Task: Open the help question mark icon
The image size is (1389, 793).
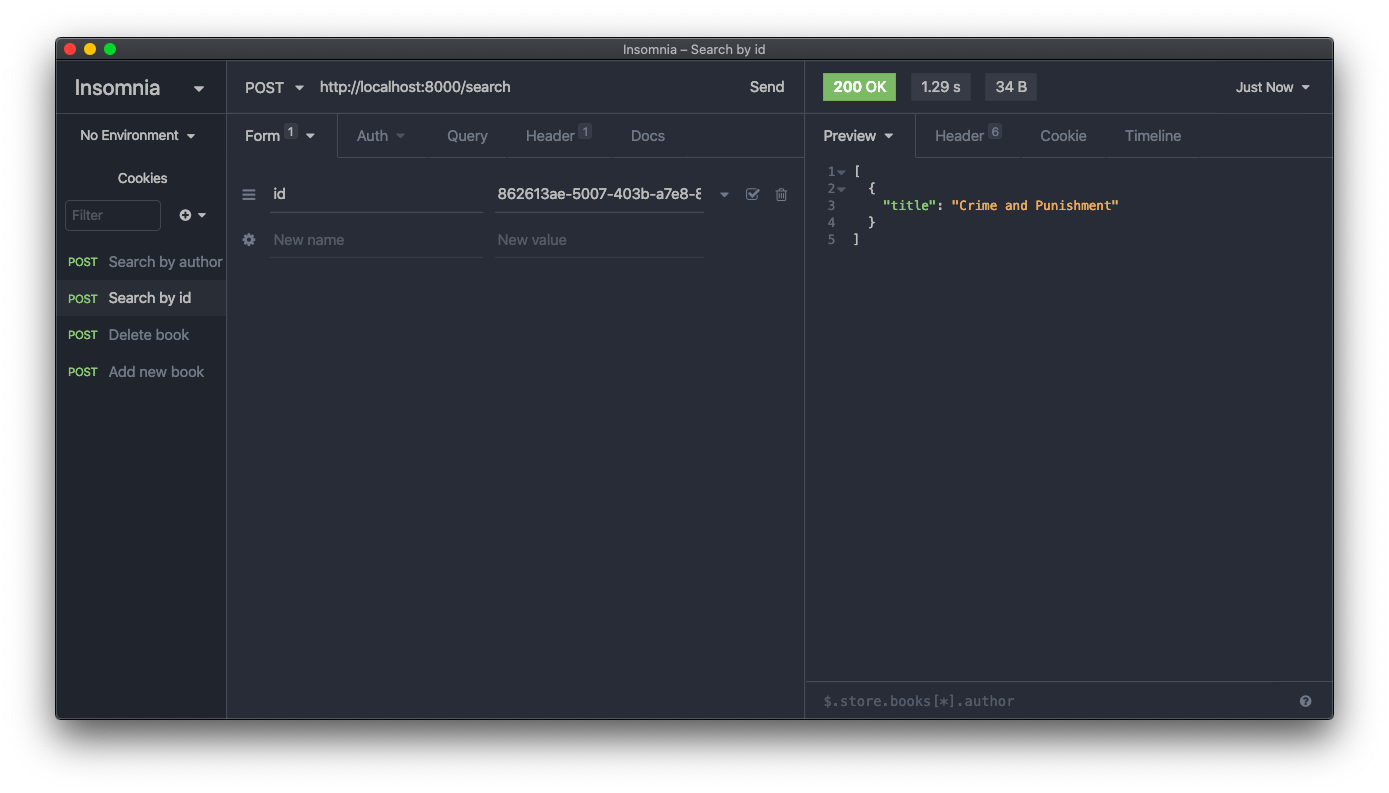Action: [x=1305, y=701]
